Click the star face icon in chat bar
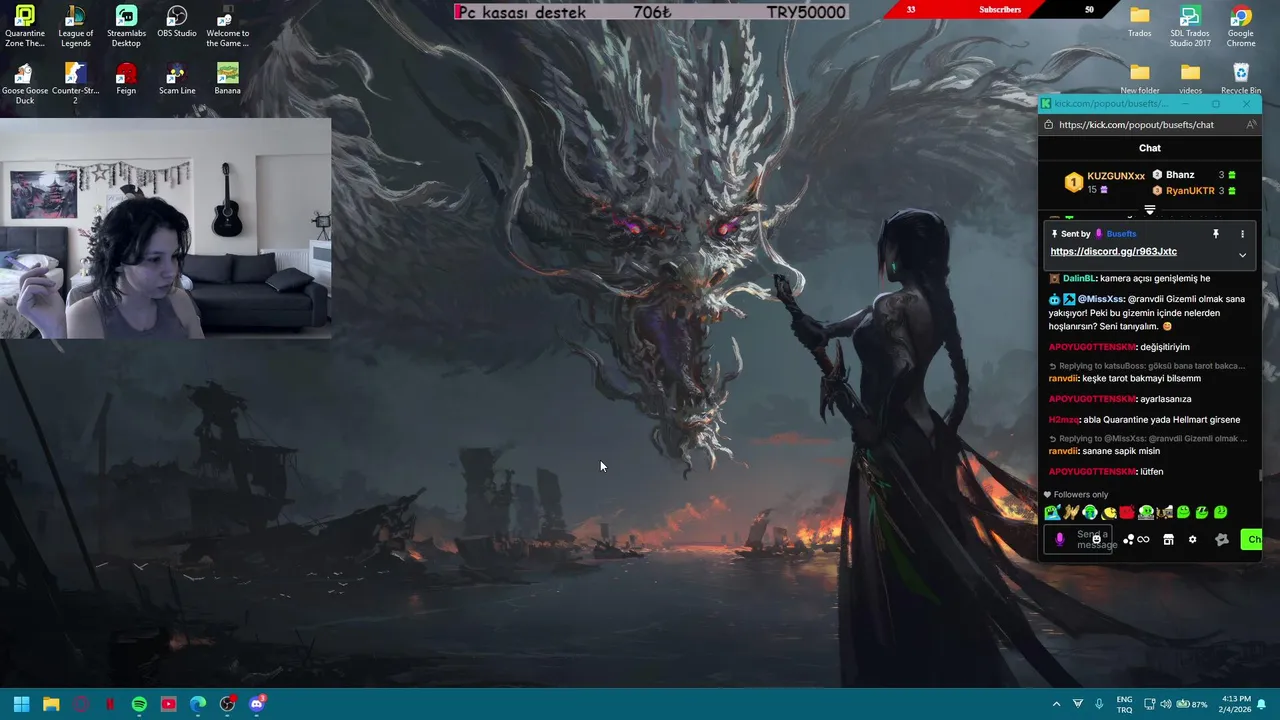Viewport: 1280px width, 720px height. tap(1222, 539)
